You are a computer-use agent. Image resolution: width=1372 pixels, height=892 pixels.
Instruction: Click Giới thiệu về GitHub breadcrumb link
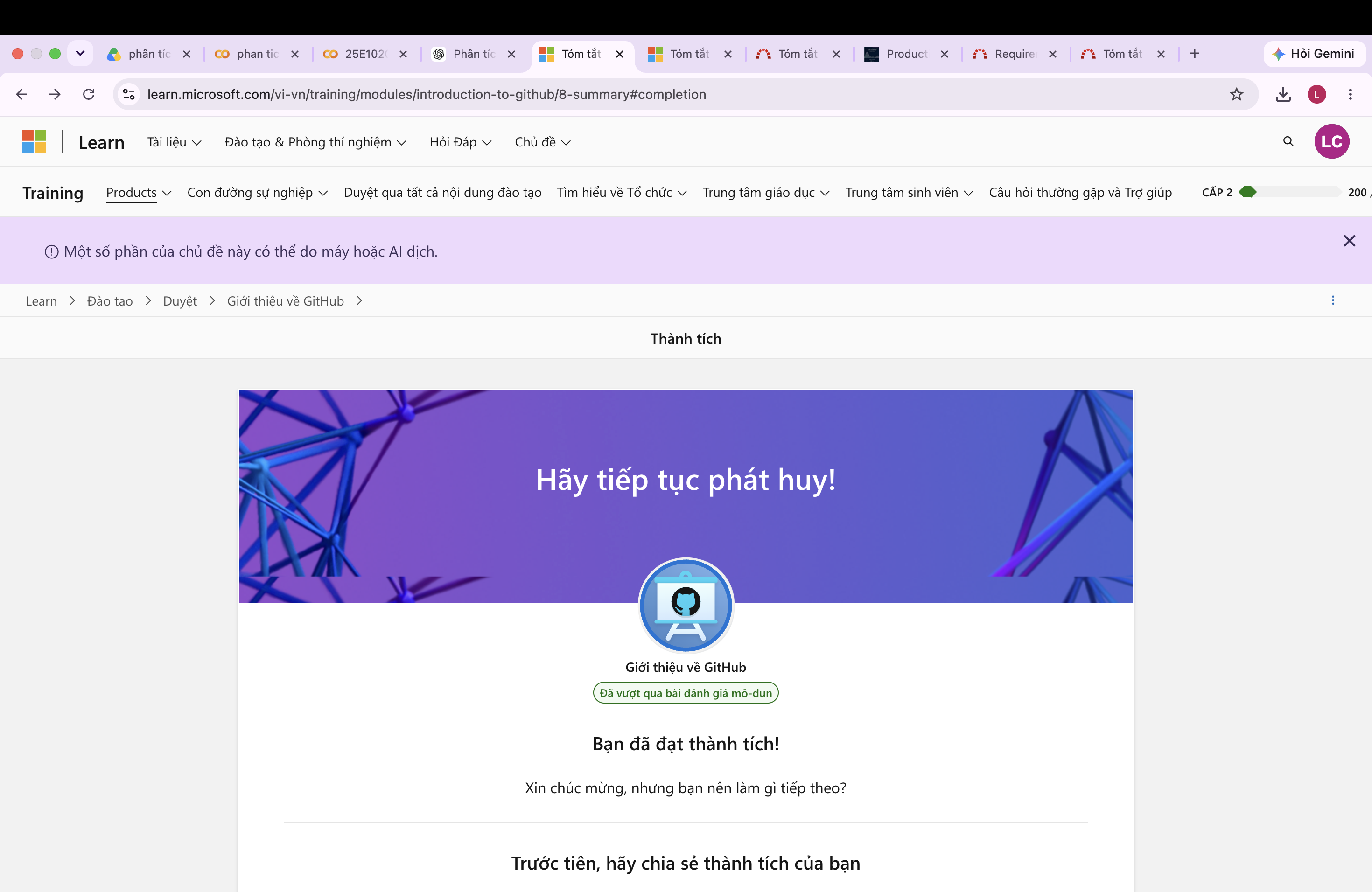[285, 301]
